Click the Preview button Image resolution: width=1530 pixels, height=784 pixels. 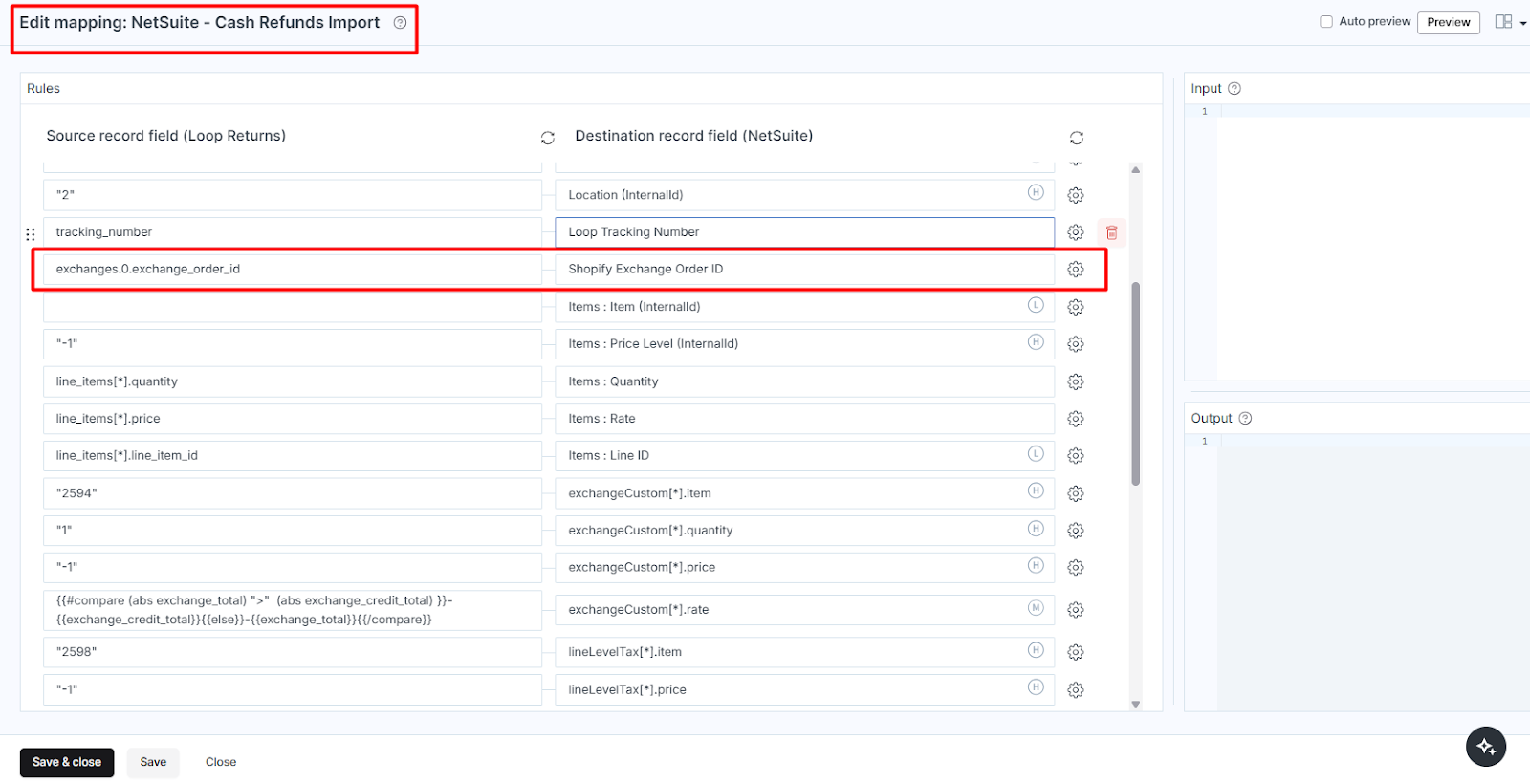pyautogui.click(x=1449, y=22)
